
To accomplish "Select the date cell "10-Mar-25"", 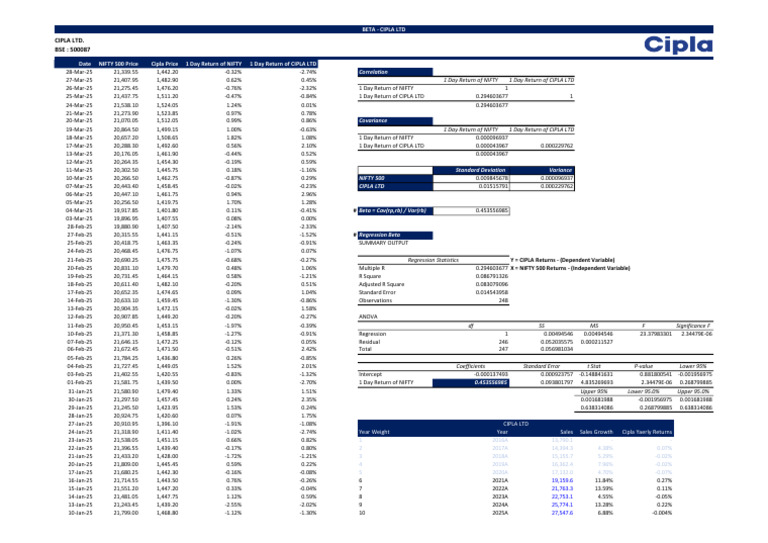I will [79, 178].
